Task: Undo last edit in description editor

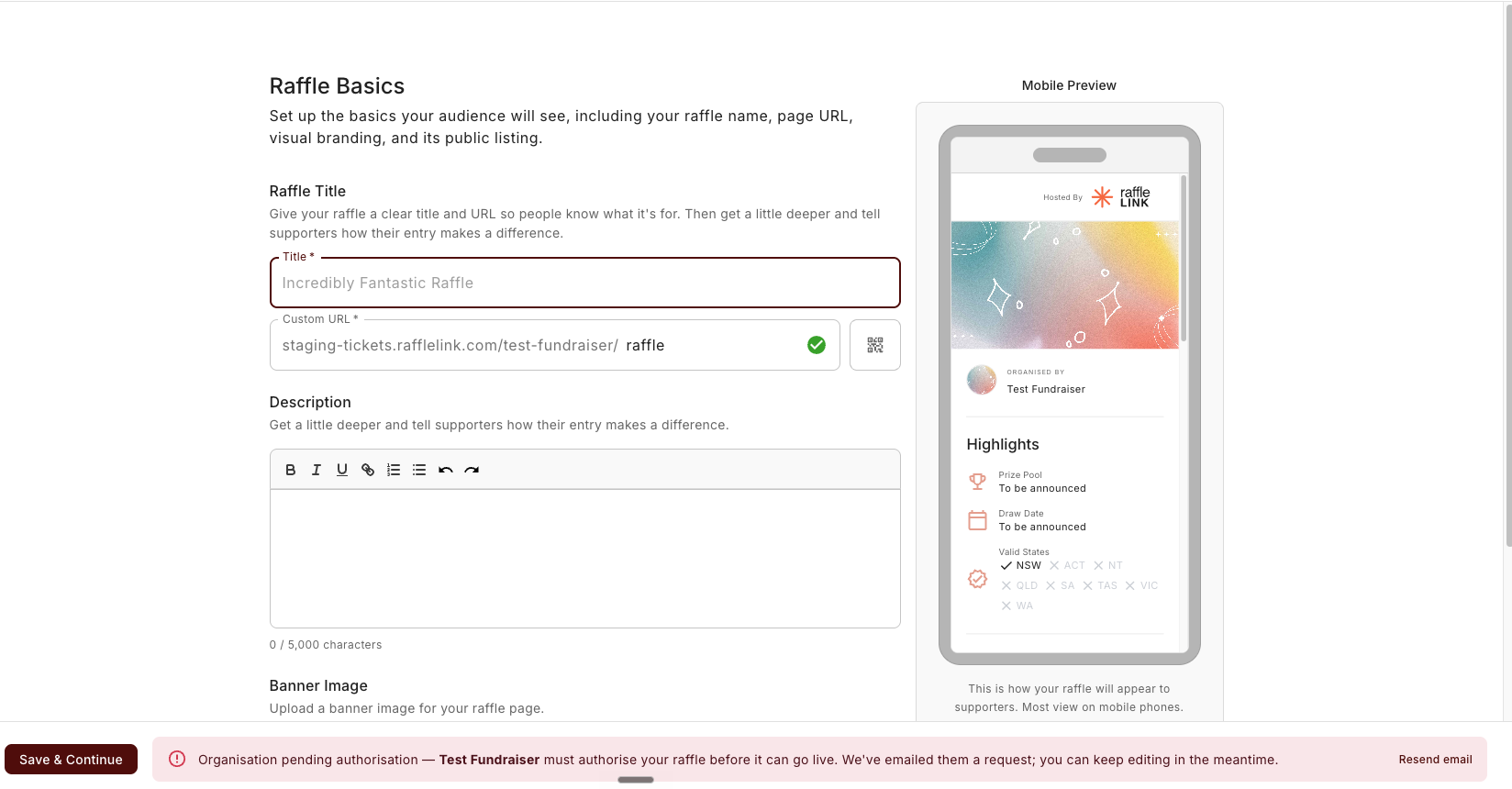Action: (446, 470)
